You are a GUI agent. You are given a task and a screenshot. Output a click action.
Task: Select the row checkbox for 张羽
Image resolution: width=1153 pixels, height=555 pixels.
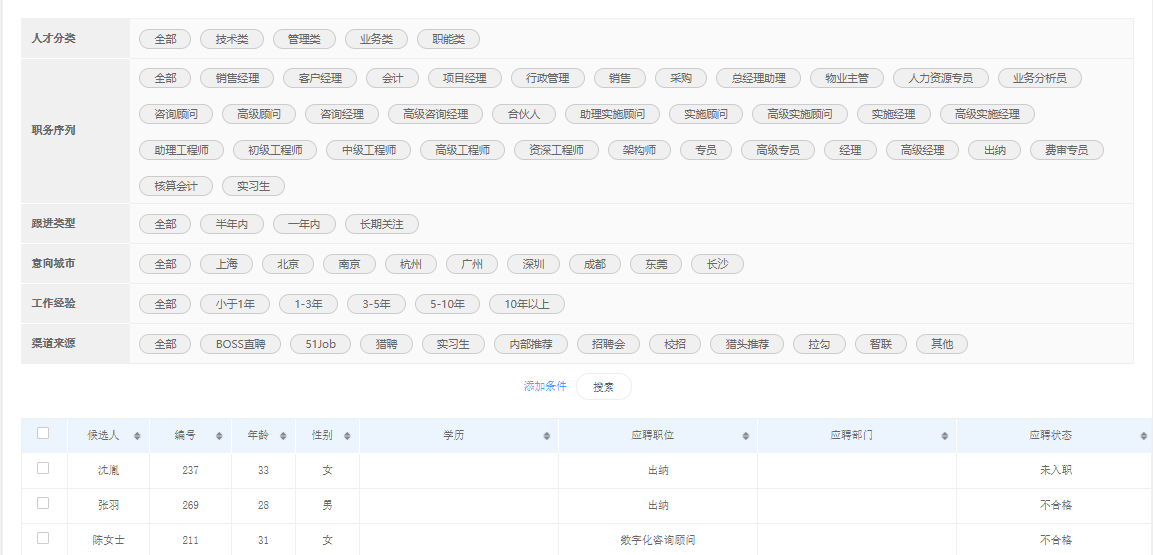[x=43, y=504]
